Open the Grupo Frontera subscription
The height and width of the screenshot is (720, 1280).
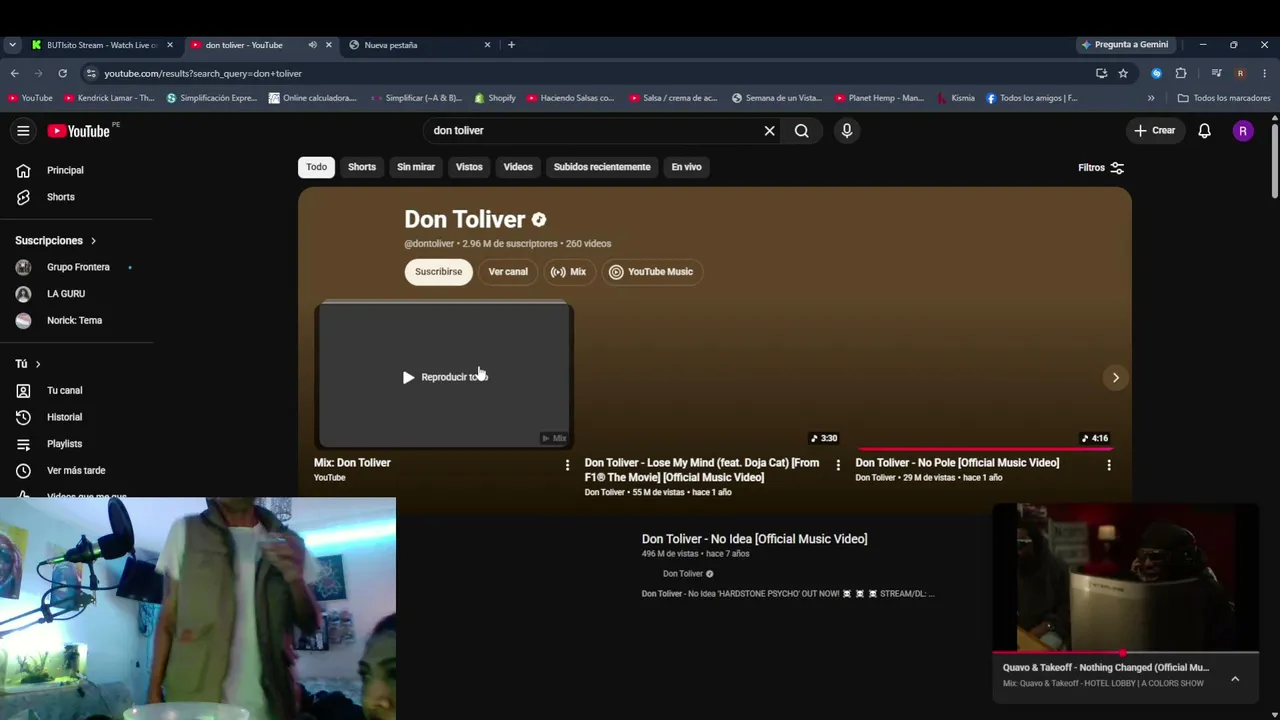coord(76,267)
